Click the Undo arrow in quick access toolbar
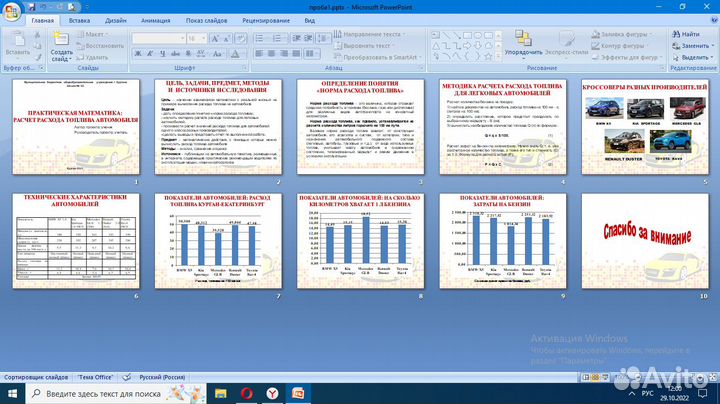720x404 pixels. [x=44, y=7]
